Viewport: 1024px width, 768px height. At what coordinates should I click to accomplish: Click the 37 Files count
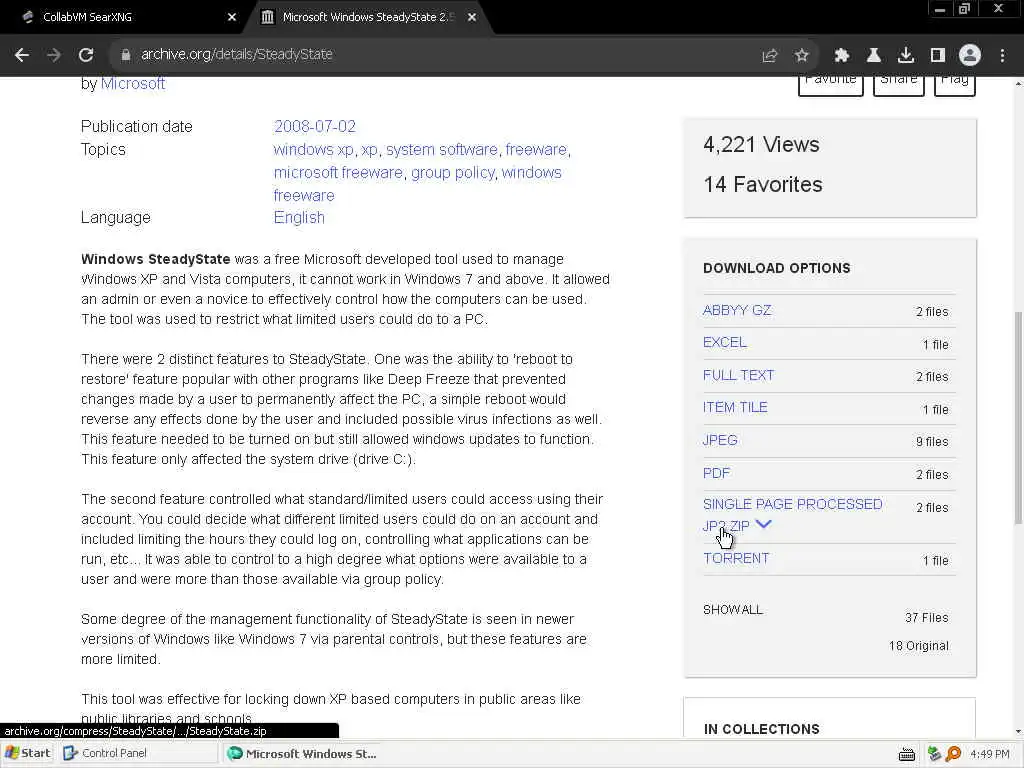927,617
